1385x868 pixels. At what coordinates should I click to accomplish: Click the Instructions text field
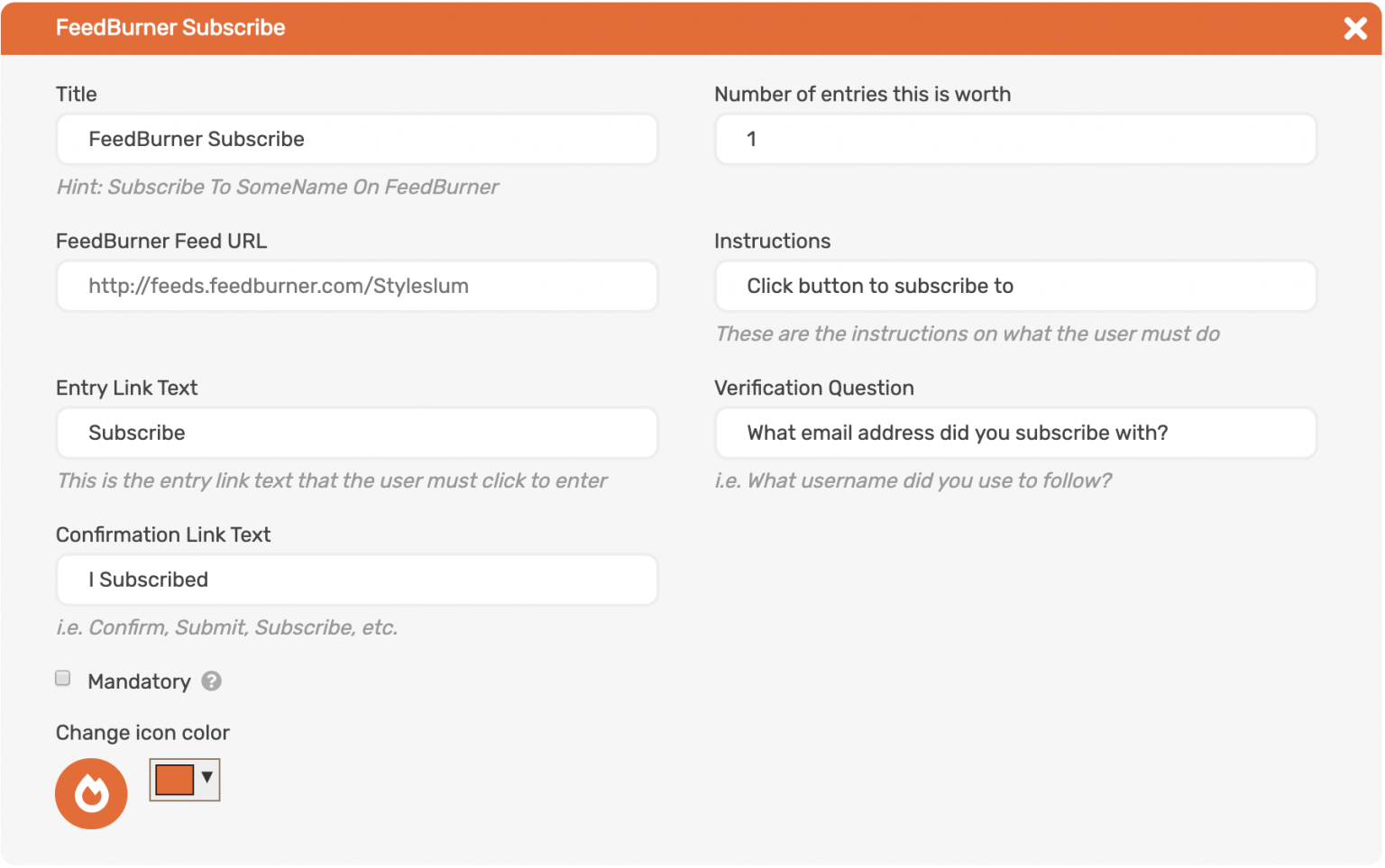1015,286
